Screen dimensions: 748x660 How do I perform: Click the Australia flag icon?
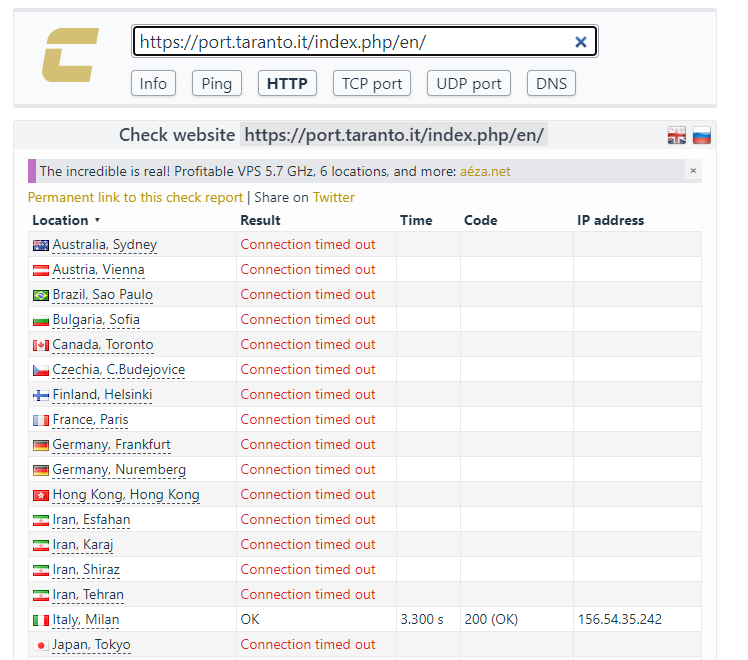coord(41,245)
